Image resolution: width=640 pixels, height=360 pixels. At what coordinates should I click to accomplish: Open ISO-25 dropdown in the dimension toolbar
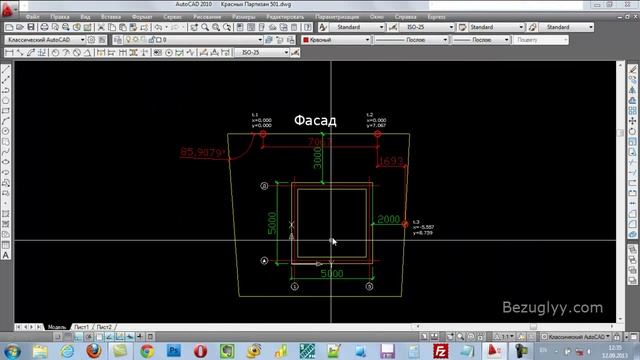[262, 53]
